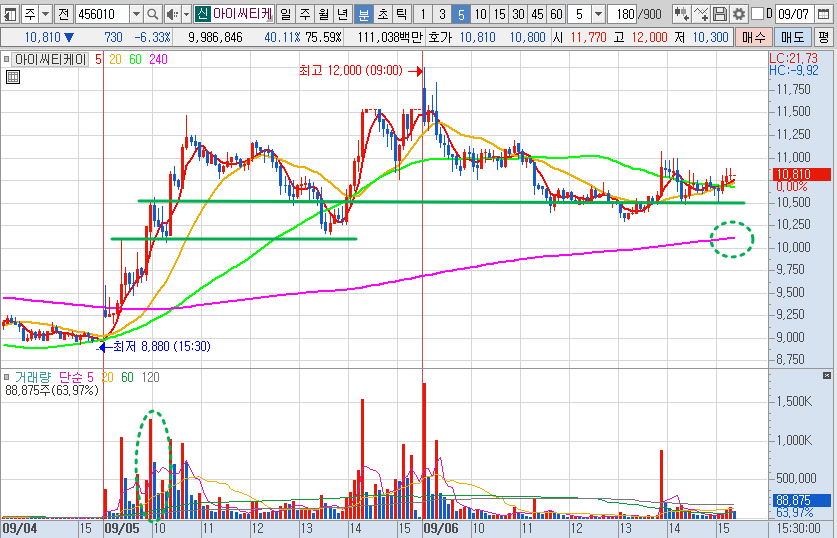
Task: Click the orange 20 moving average label
Action: (115, 59)
